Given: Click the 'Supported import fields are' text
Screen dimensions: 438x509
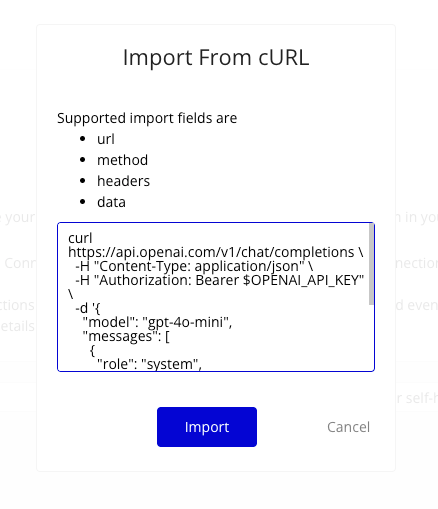Looking at the screenshot, I should 147,118.
